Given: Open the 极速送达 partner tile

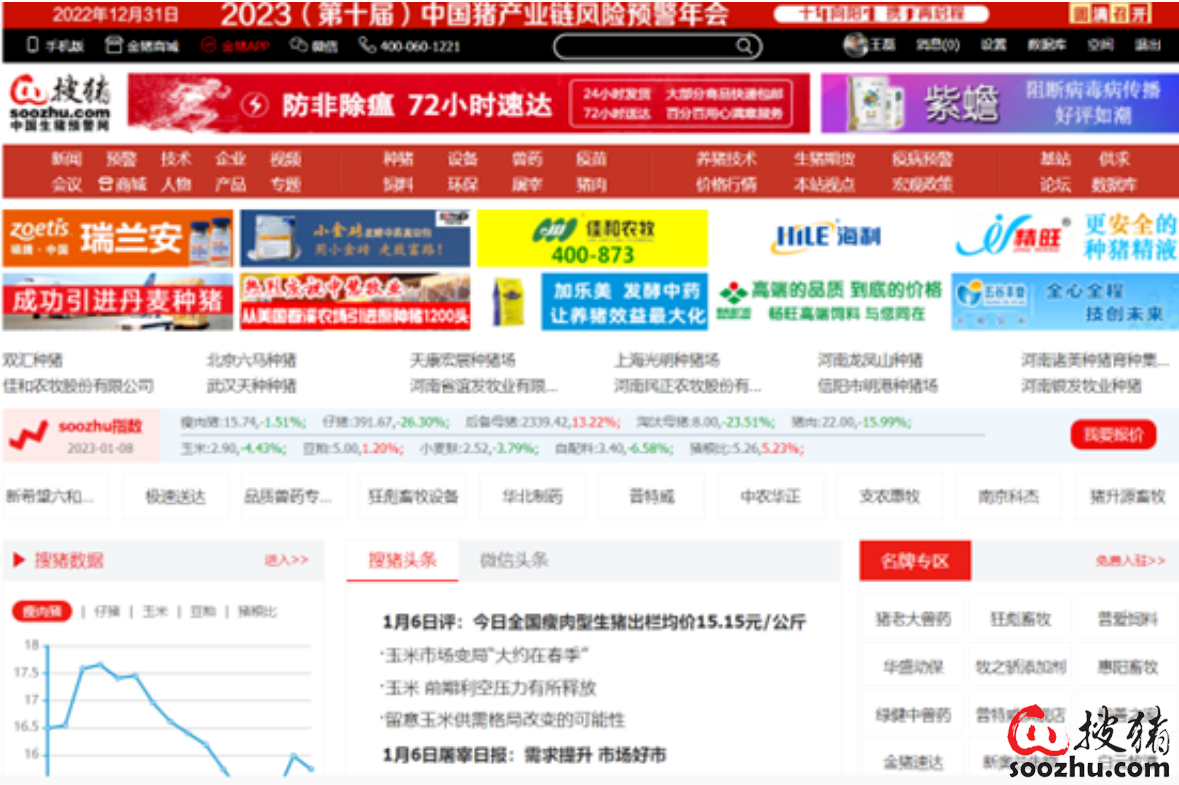Looking at the screenshot, I should point(176,496).
